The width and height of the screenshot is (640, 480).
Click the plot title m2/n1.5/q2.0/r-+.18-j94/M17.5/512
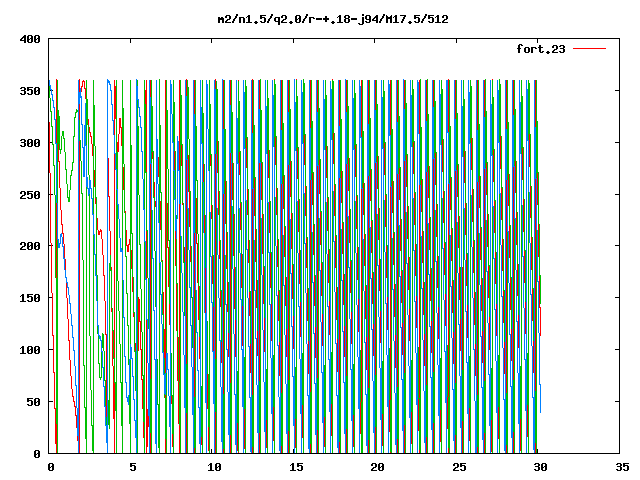pyautogui.click(x=333, y=19)
